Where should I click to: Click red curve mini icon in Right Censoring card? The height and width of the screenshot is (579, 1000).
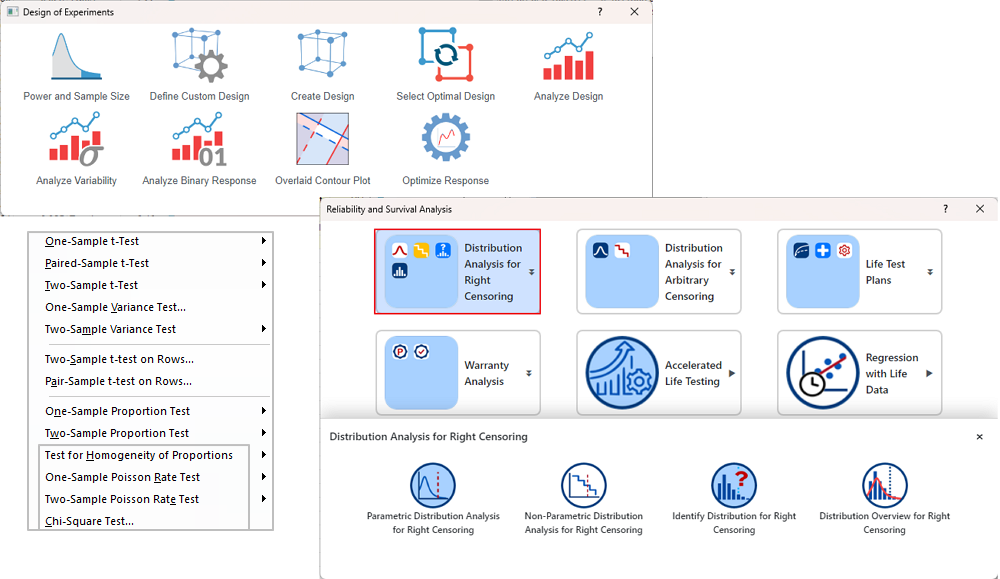400,250
